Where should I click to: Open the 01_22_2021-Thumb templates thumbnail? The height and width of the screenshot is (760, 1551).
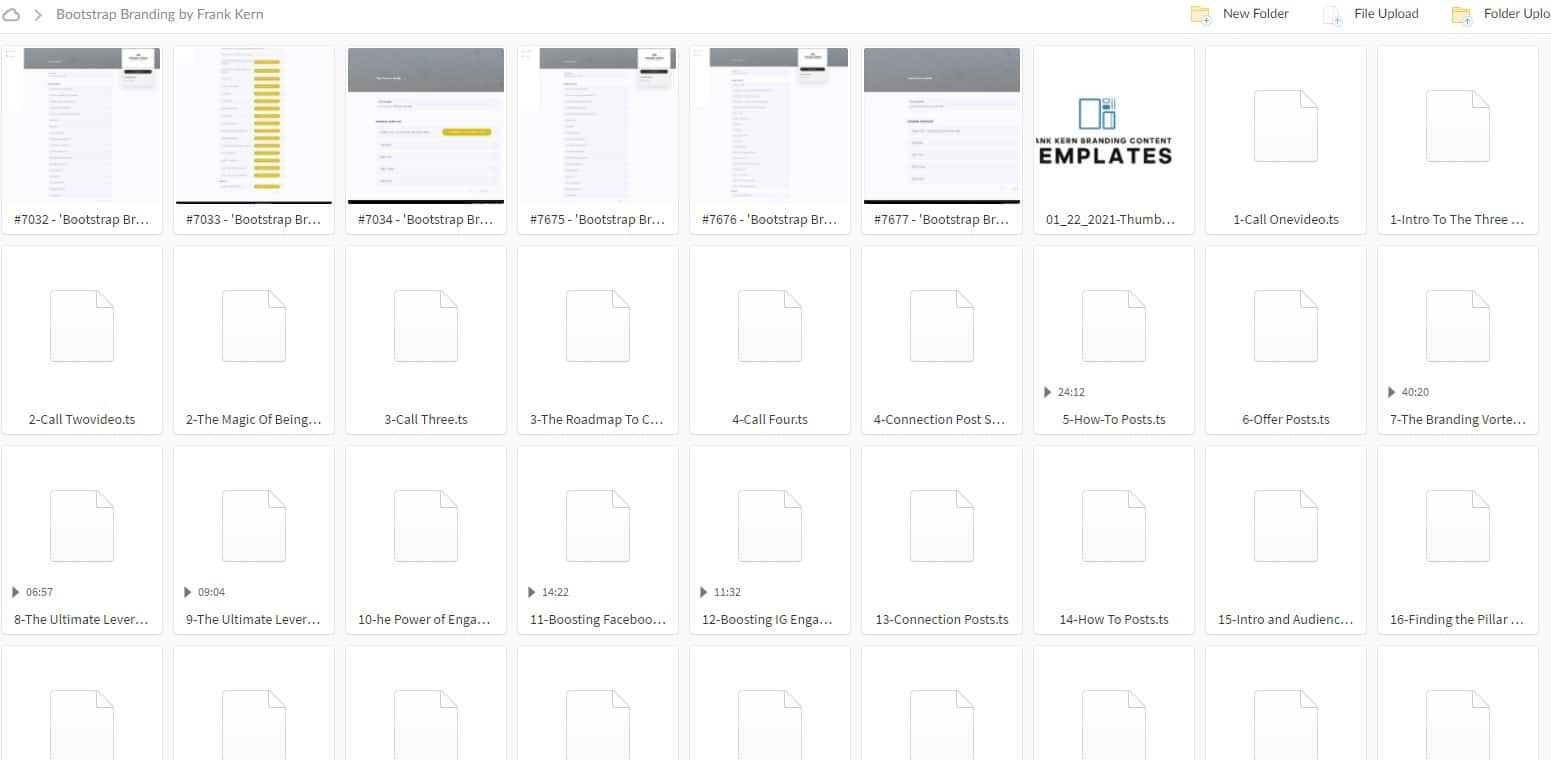[1114, 125]
